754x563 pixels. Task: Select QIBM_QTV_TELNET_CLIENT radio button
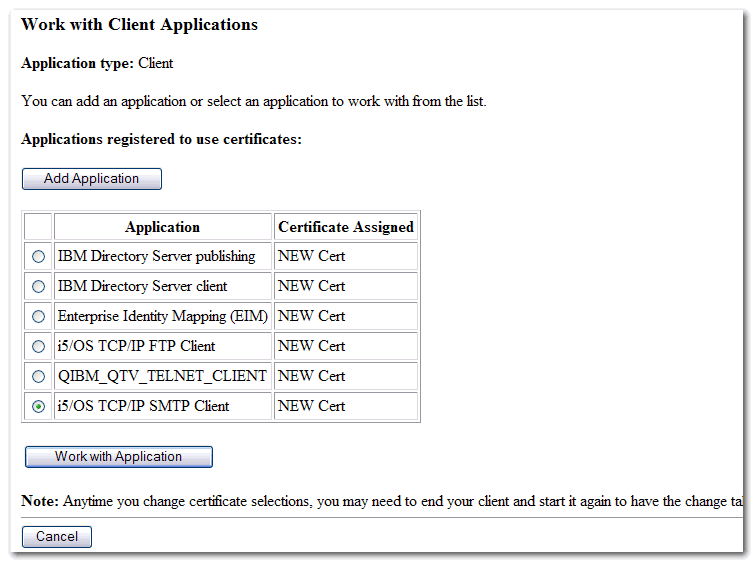pos(38,376)
